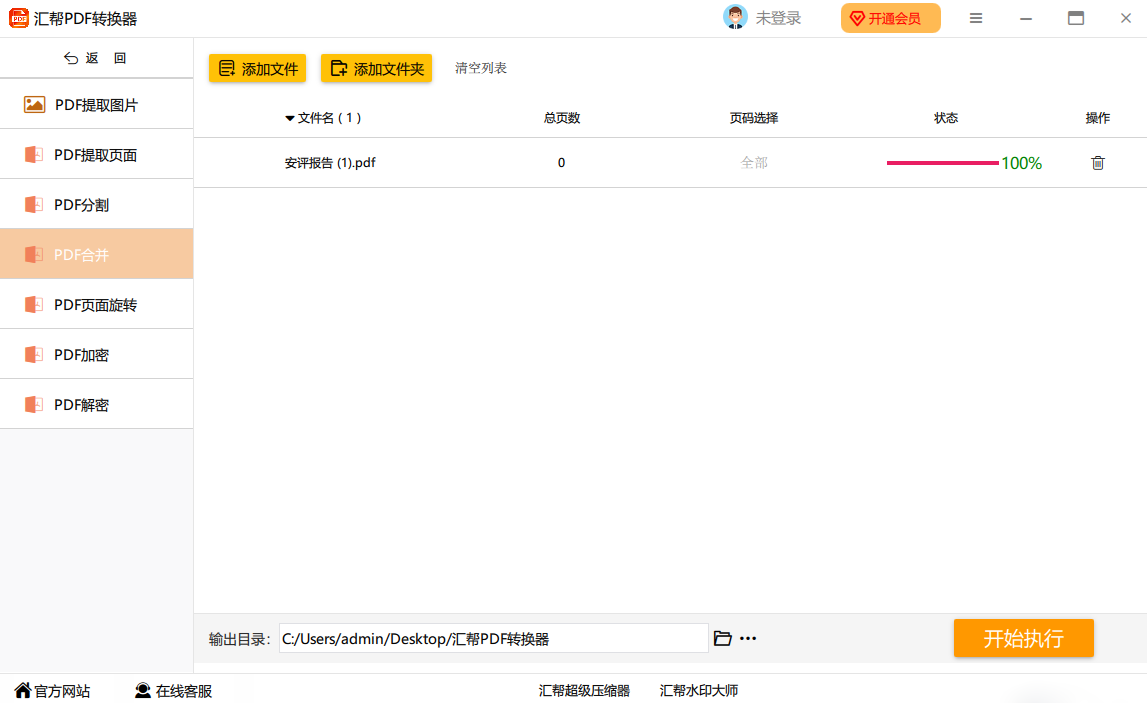Delete 安评报告 (1).pdf with trash icon
Screen dimensions: 1147x703
1097,163
